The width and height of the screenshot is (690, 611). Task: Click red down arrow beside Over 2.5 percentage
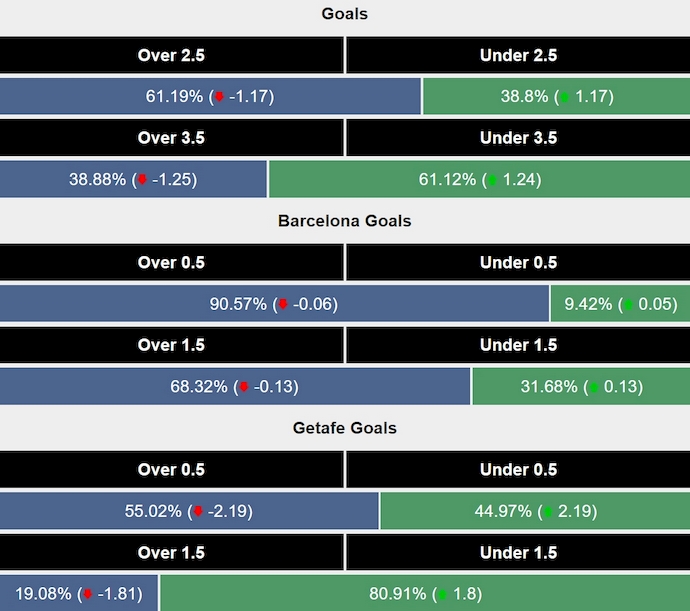click(x=219, y=97)
